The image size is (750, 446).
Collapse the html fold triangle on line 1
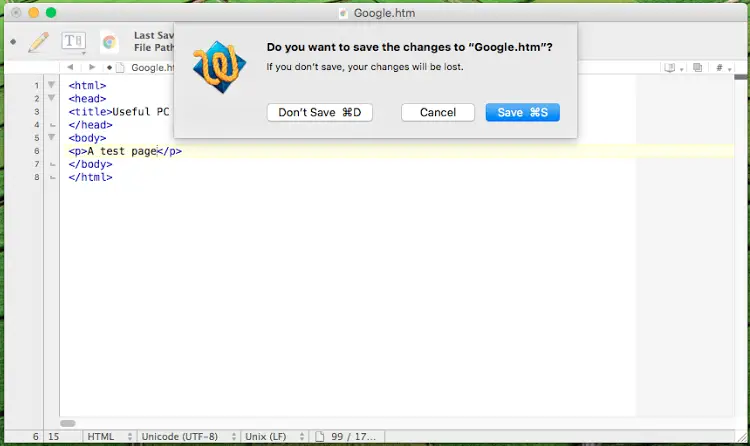pyautogui.click(x=51, y=85)
